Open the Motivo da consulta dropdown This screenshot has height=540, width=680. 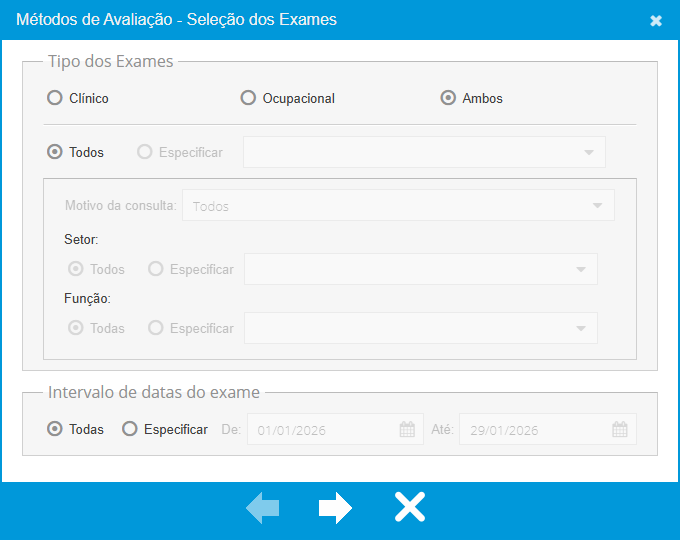tap(597, 205)
